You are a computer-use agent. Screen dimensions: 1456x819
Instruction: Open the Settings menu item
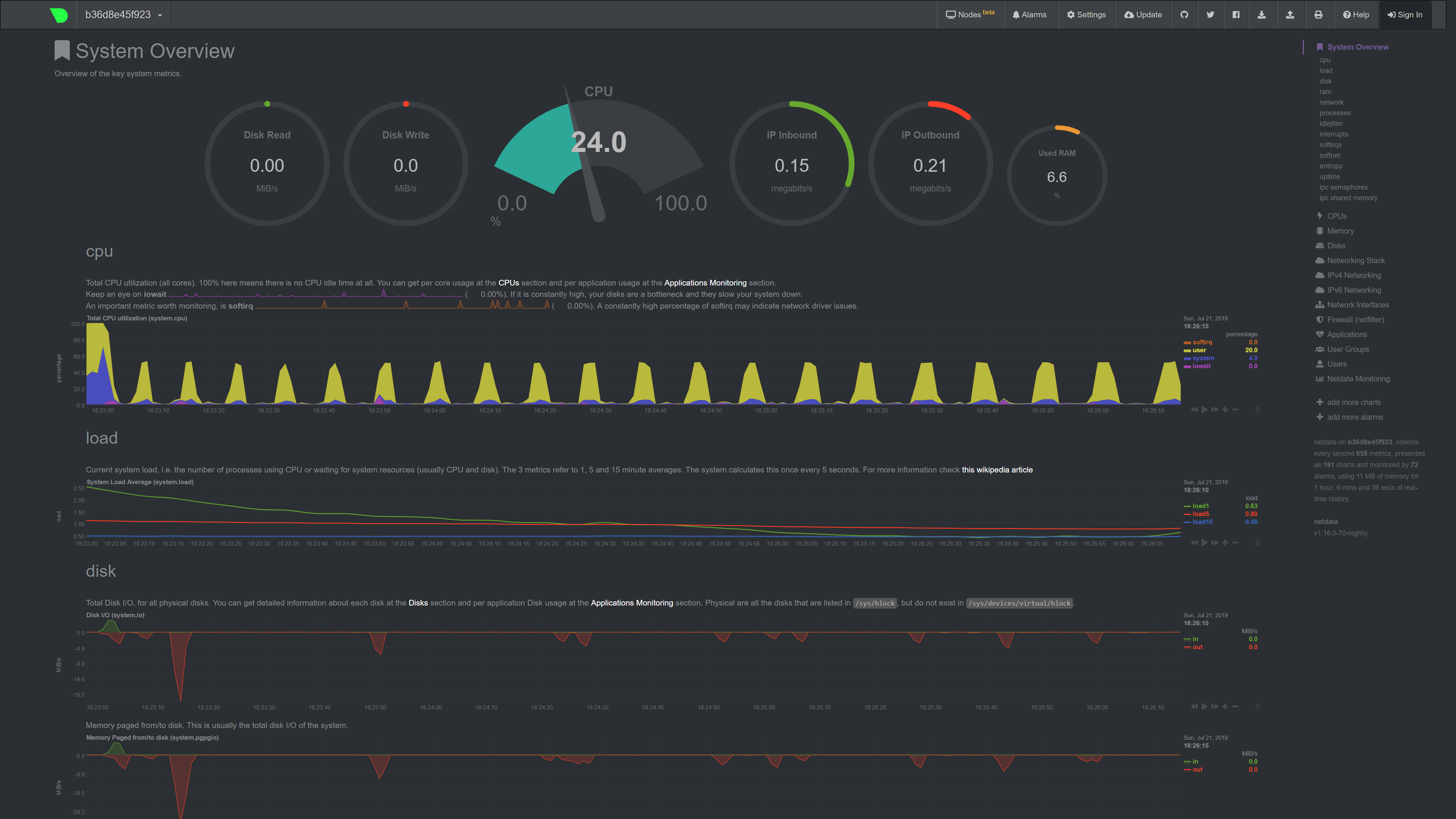click(1086, 15)
